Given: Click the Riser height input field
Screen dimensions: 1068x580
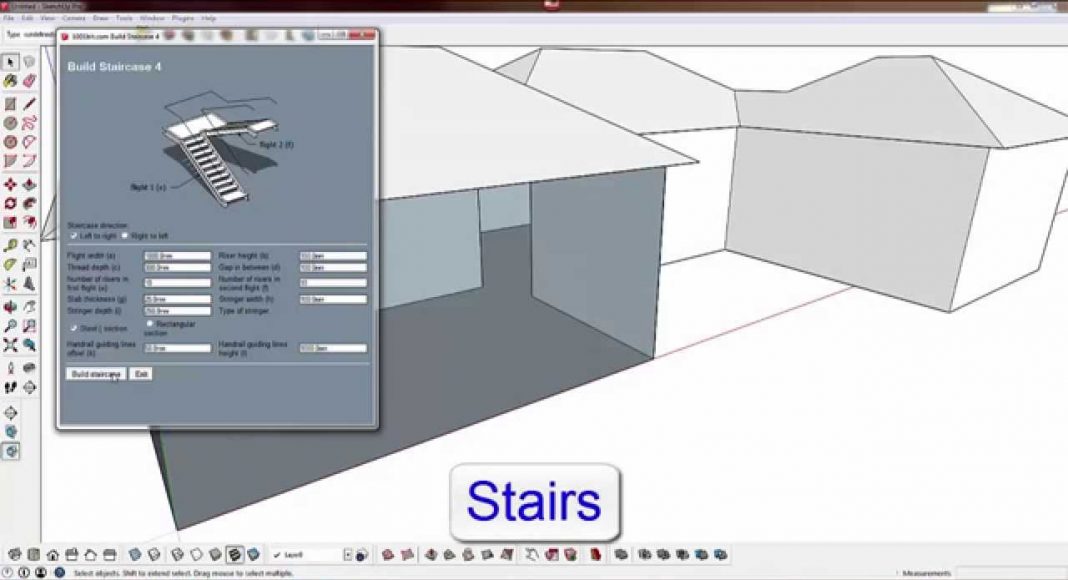Looking at the screenshot, I should [332, 256].
